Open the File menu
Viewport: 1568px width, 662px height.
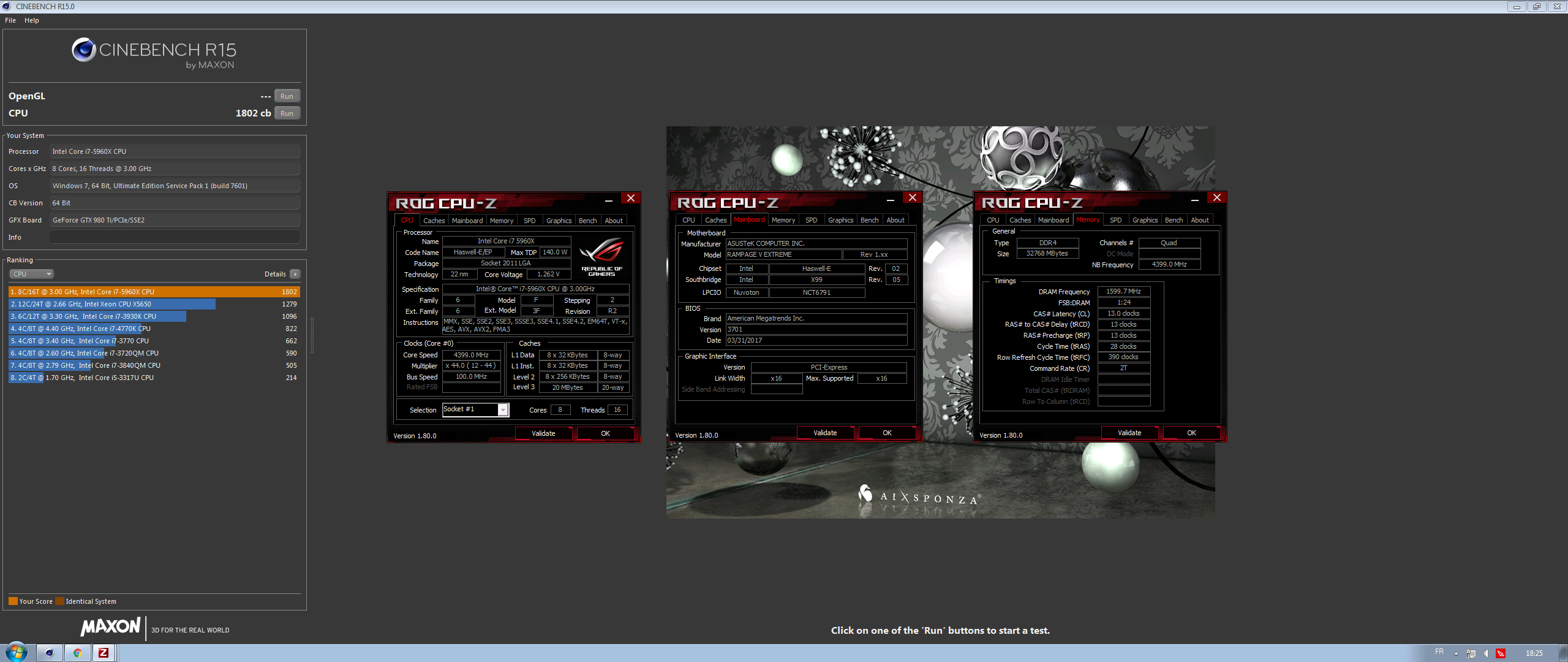pos(10,20)
